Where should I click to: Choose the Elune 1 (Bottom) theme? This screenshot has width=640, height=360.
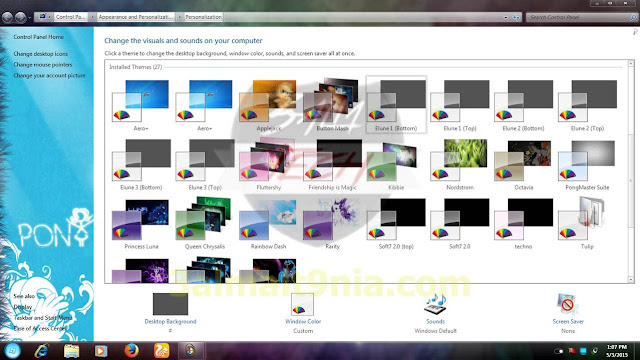pos(396,105)
